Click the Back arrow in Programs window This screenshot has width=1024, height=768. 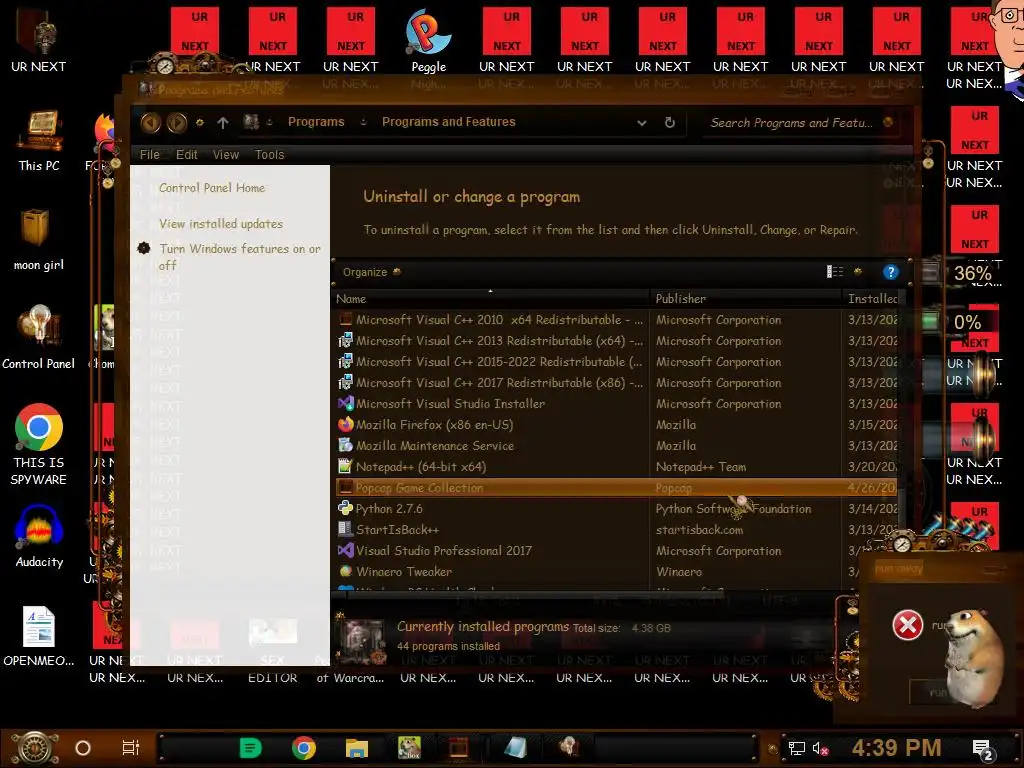pos(151,122)
